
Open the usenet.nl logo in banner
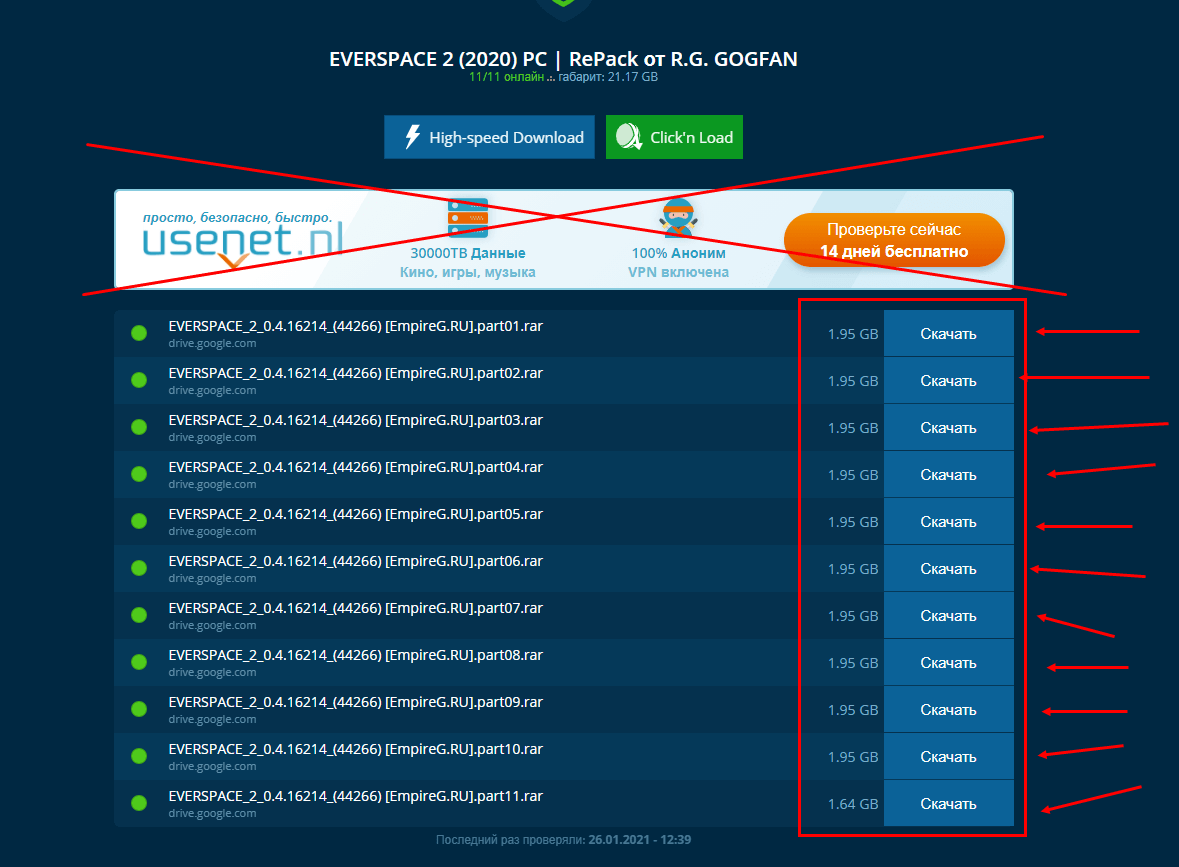pos(242,240)
